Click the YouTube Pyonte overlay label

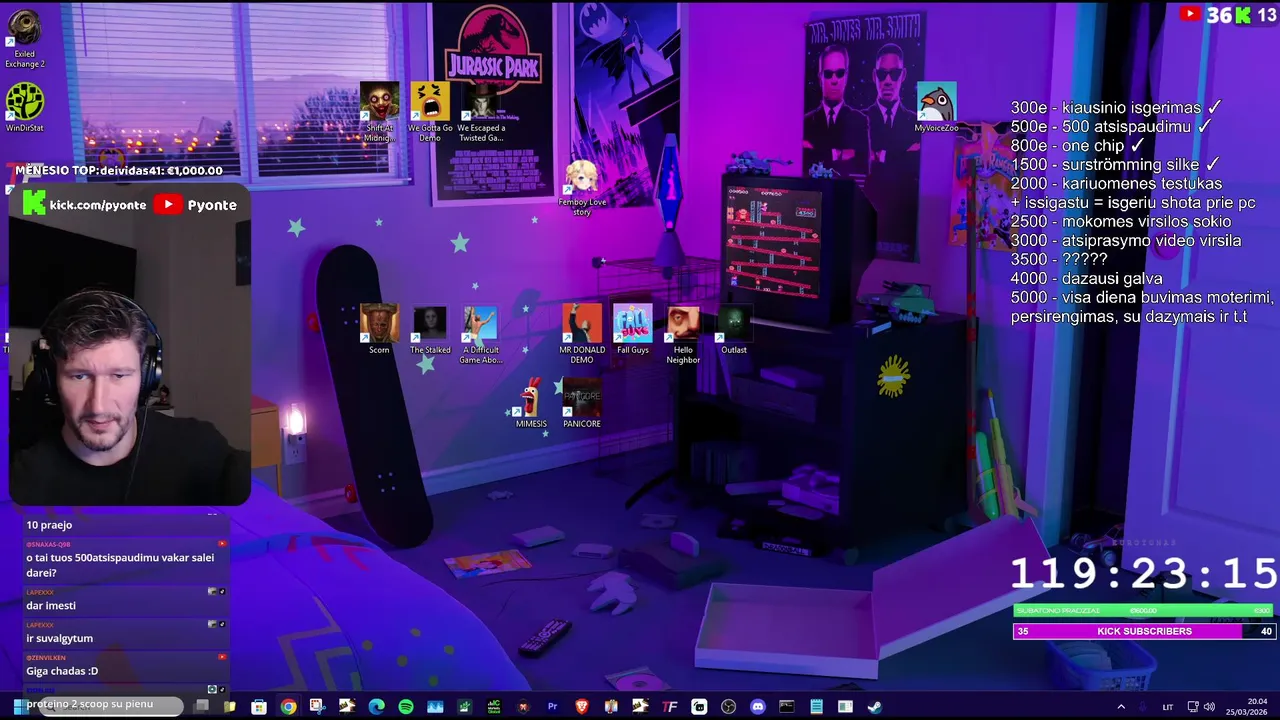(x=196, y=204)
